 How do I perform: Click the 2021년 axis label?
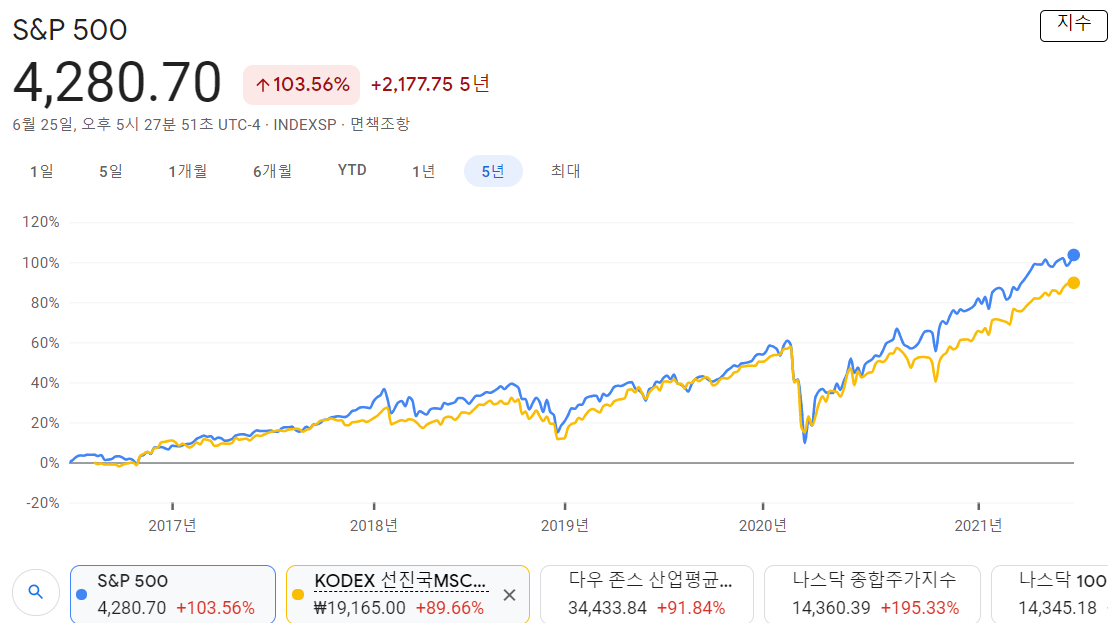coord(978,526)
